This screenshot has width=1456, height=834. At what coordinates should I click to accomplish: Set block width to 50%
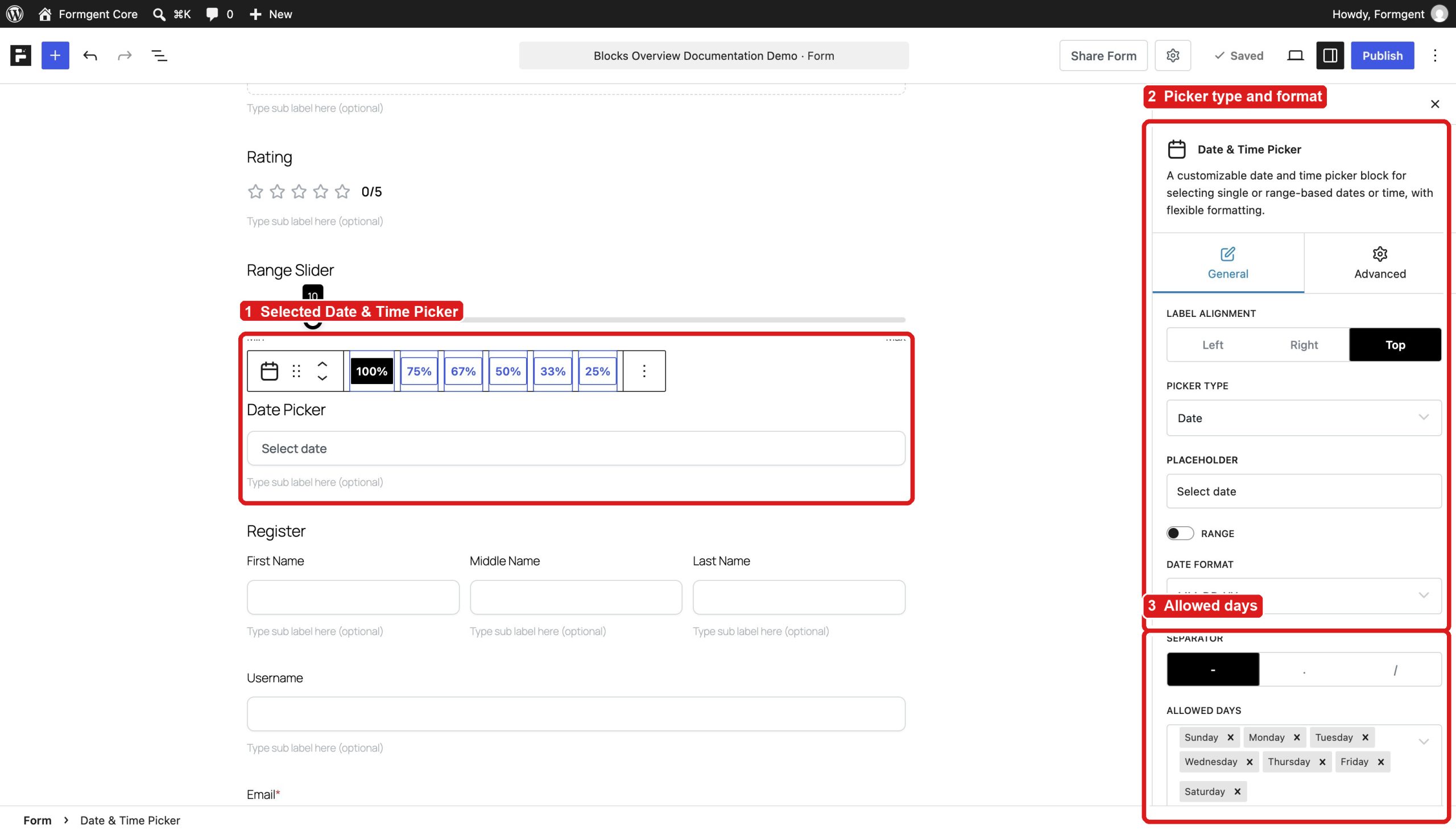(507, 371)
